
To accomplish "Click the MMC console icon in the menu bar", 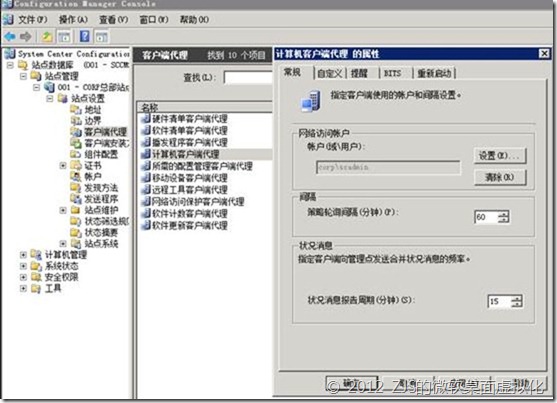I will (9, 20).
